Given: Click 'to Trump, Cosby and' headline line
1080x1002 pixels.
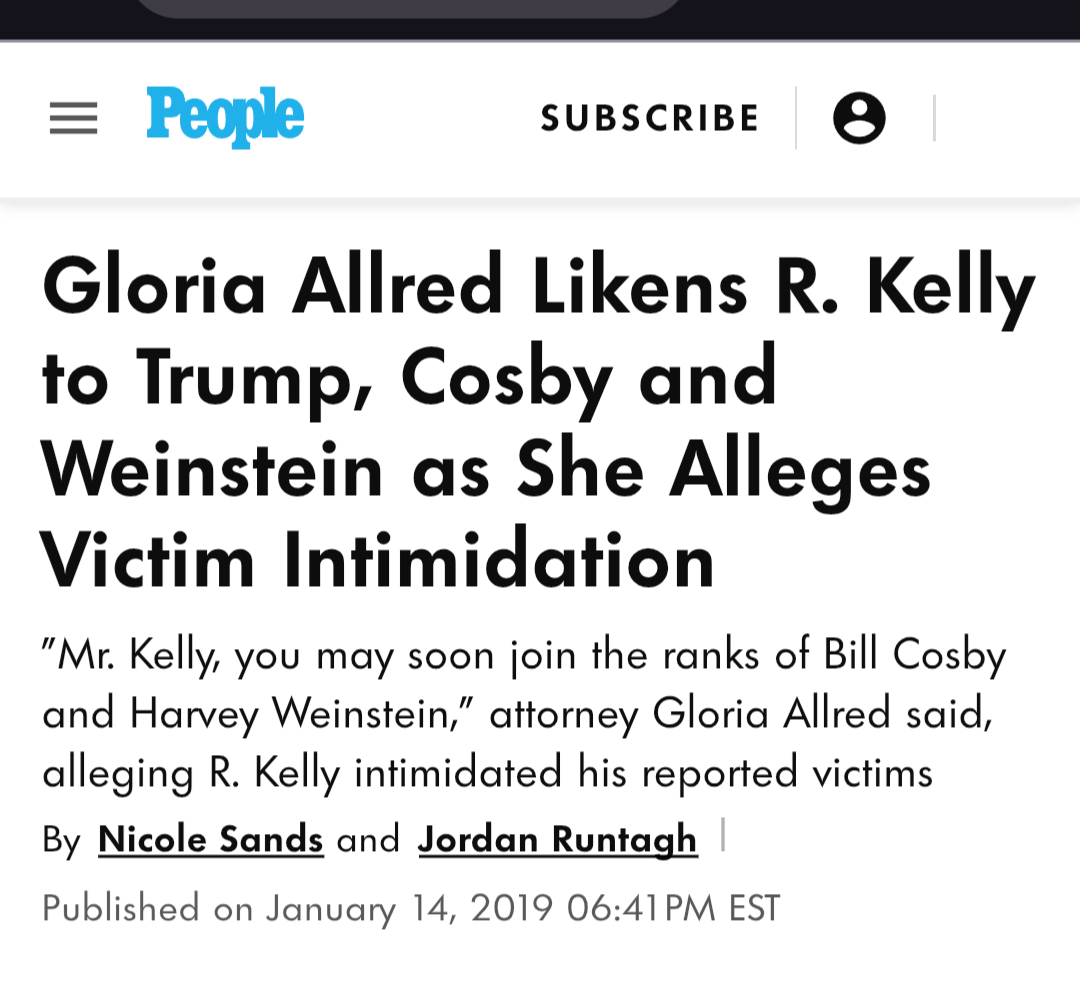Looking at the screenshot, I should coord(409,377).
